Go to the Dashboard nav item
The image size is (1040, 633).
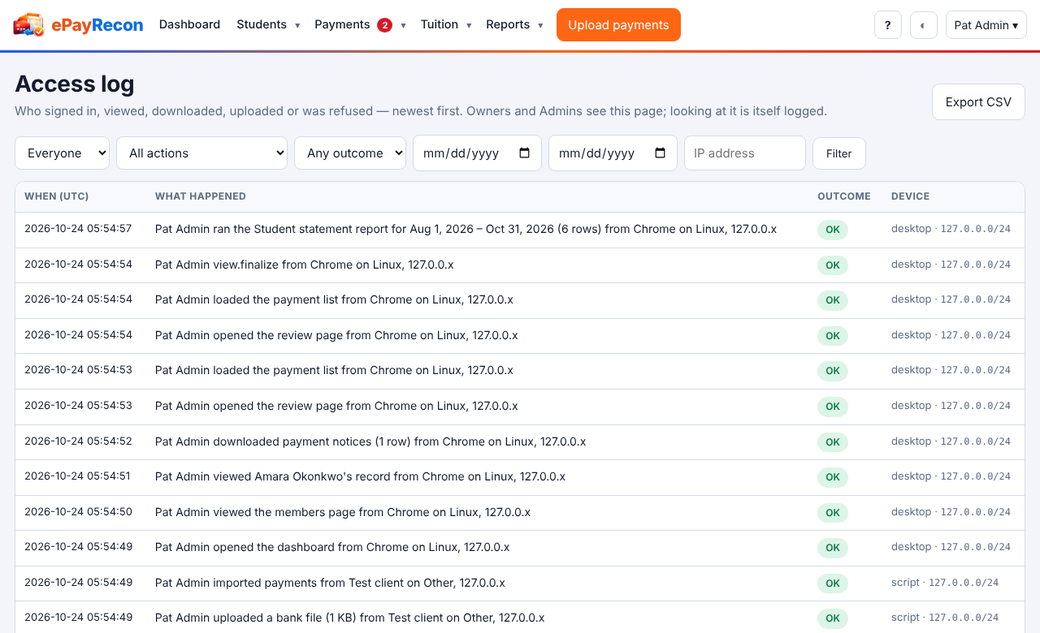(x=190, y=25)
